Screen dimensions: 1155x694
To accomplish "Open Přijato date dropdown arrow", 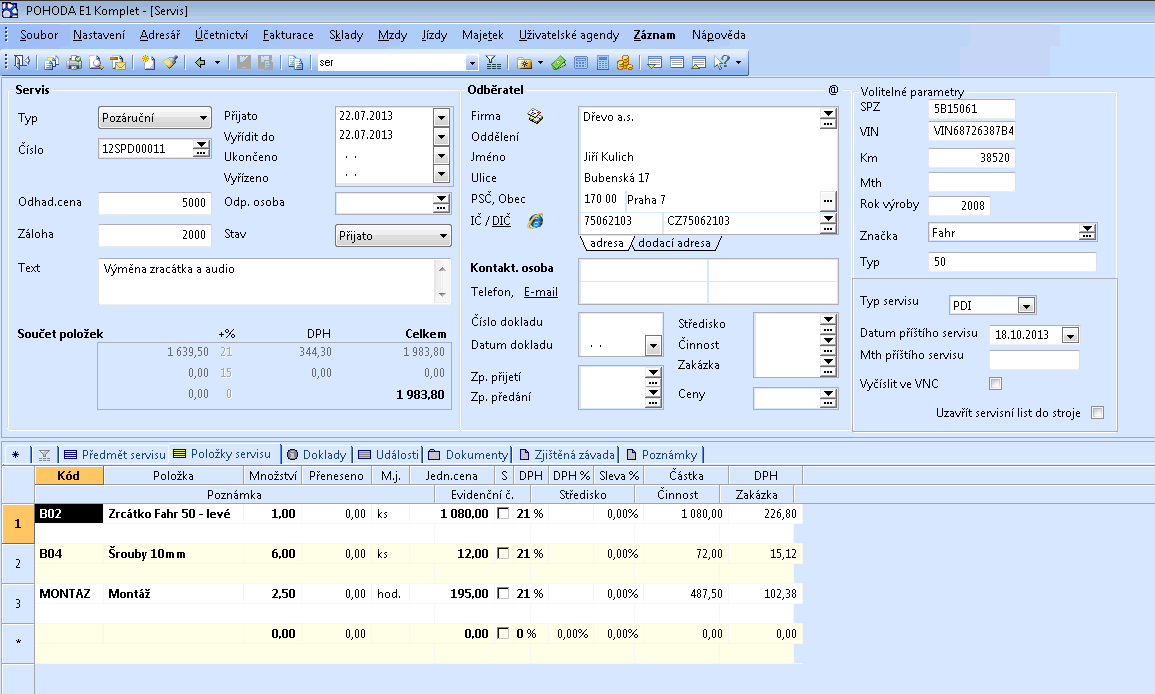I will (x=441, y=117).
